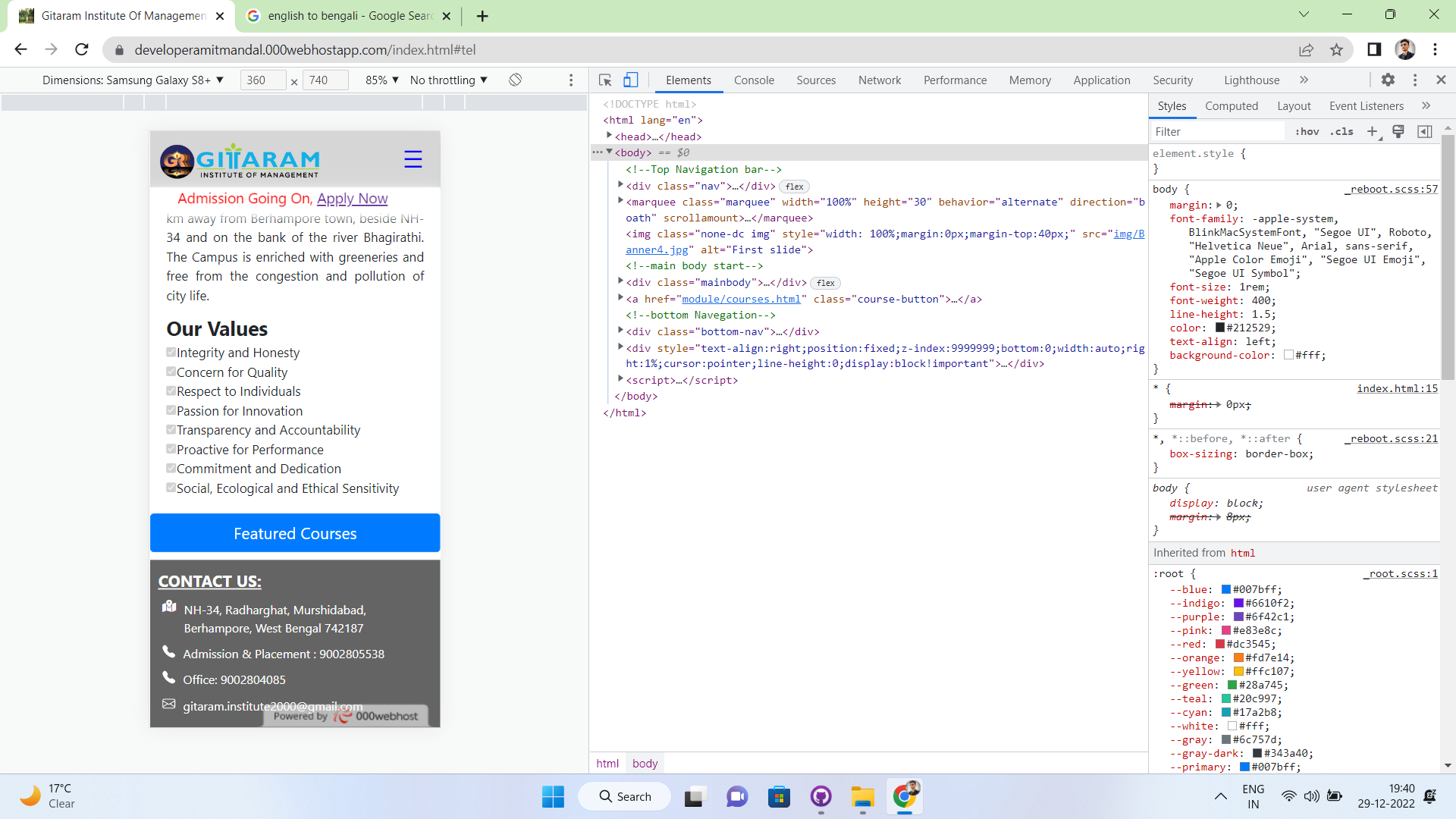Click the Gitaram Institute logo
Image resolution: width=1456 pixels, height=819 pixels.
click(240, 161)
